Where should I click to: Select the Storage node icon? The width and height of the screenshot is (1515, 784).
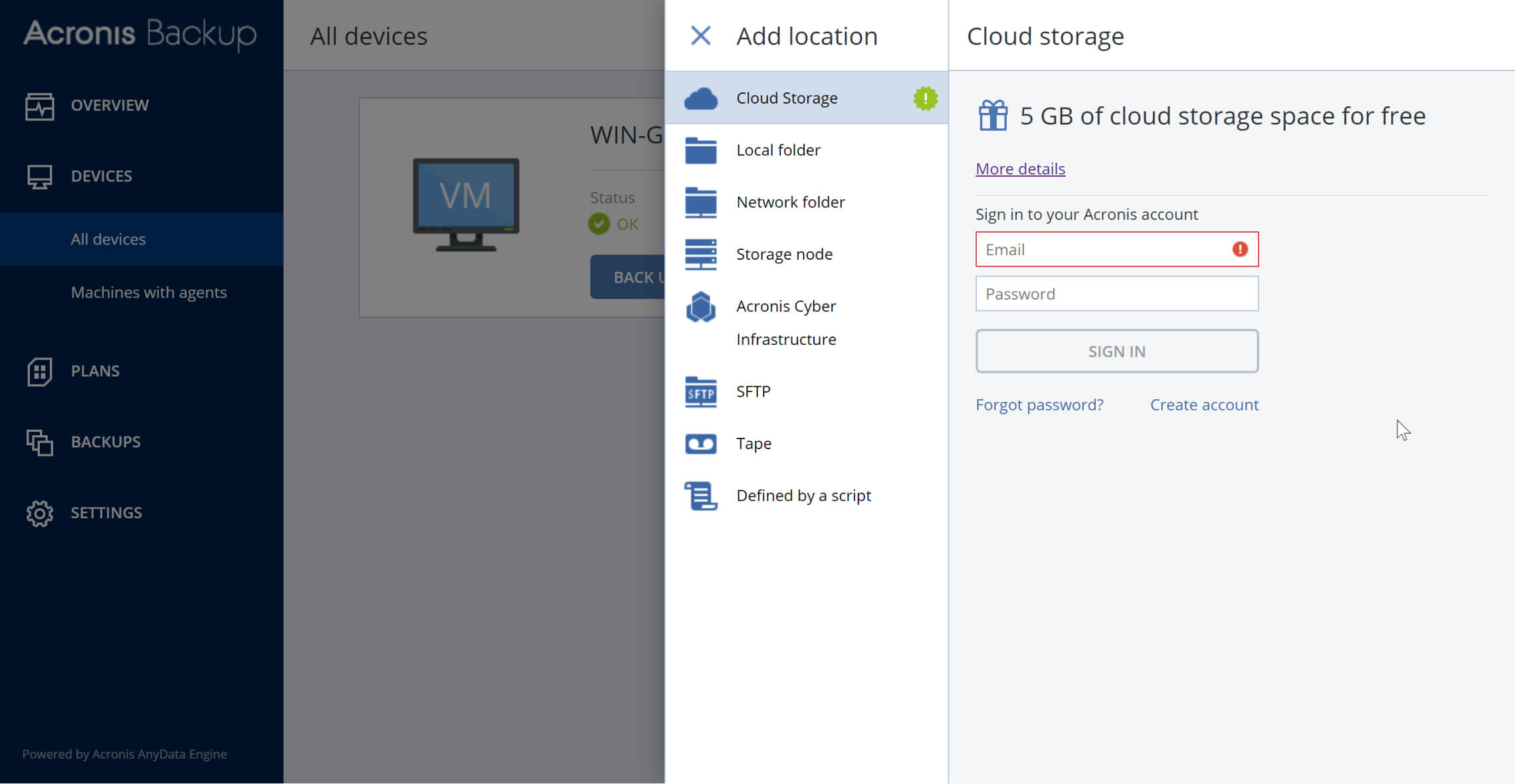point(700,254)
